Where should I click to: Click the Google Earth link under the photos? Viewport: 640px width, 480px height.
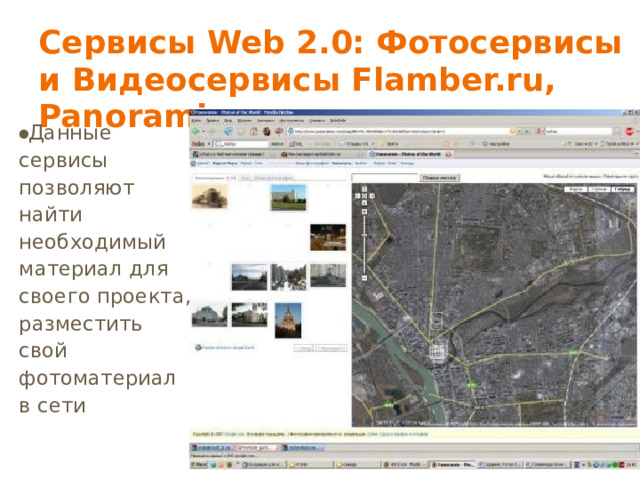tap(225, 347)
